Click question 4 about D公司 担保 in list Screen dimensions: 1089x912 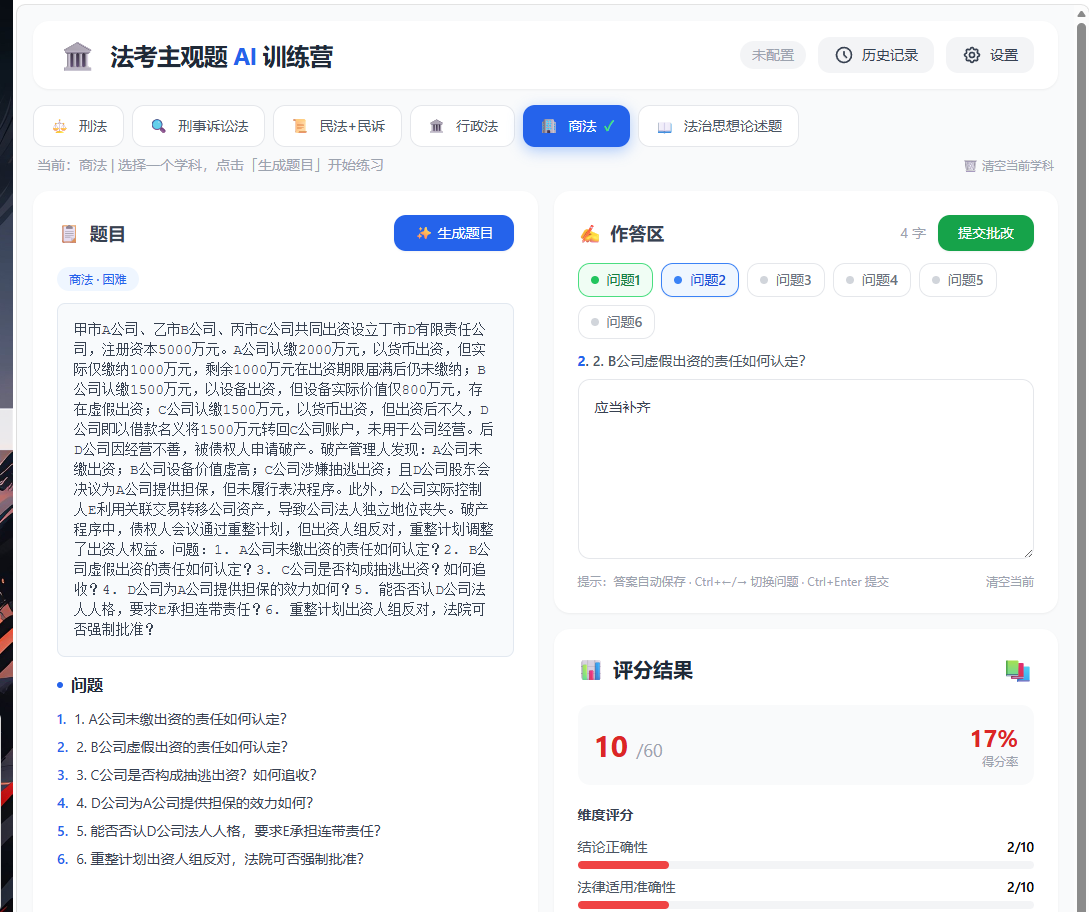point(194,803)
